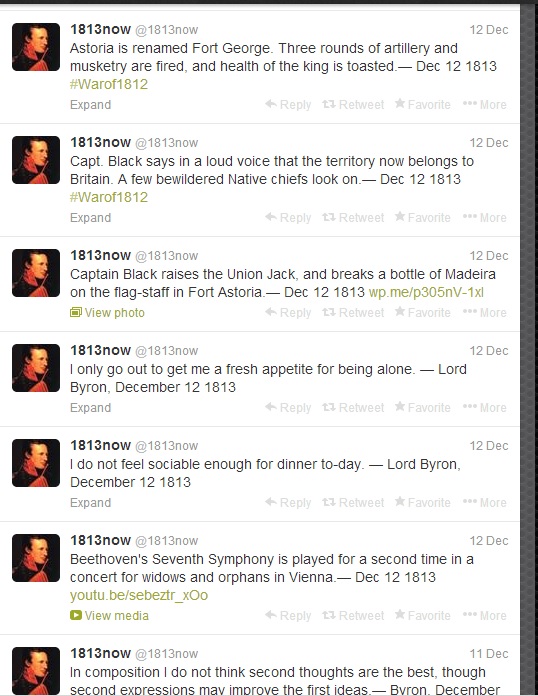Screen dimensions: 538x696
Task: Open the 1813now avatar on the Union Jack tweet
Action: (36, 273)
